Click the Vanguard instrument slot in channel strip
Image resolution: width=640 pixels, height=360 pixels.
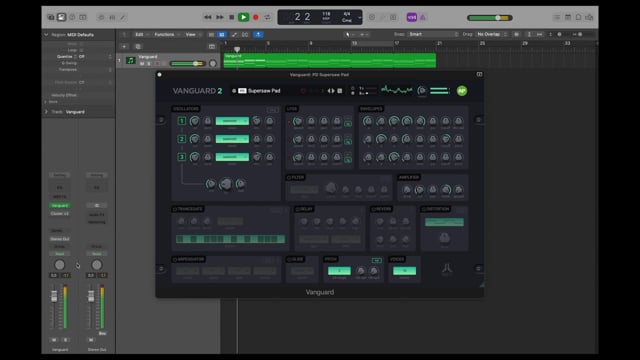point(60,205)
